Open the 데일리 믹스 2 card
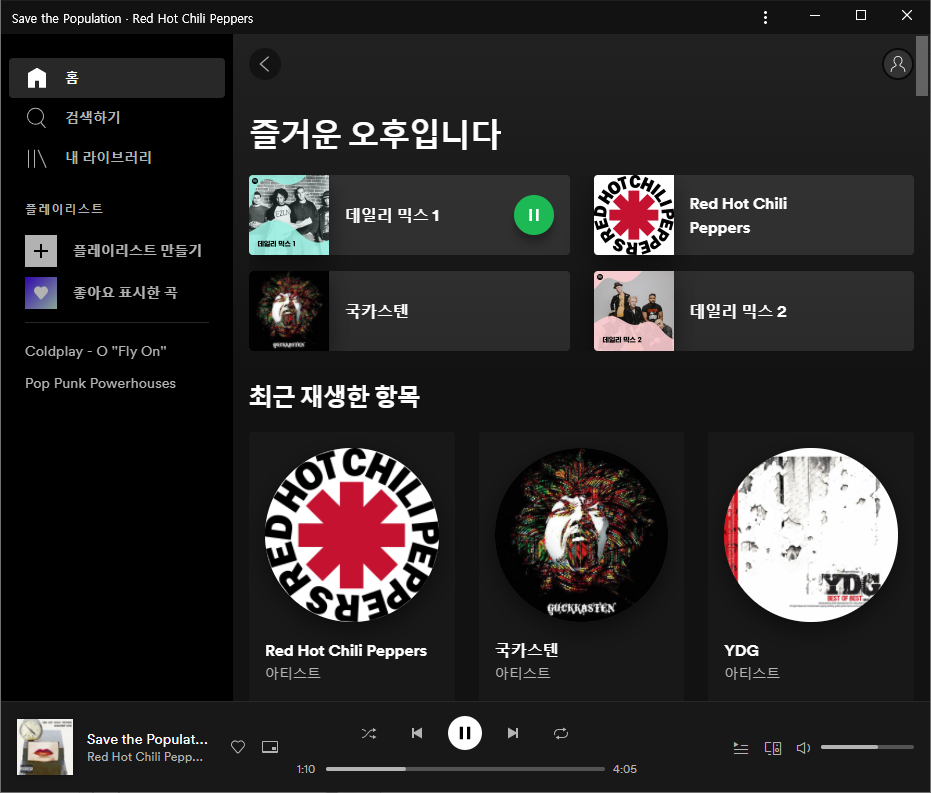 [x=753, y=311]
